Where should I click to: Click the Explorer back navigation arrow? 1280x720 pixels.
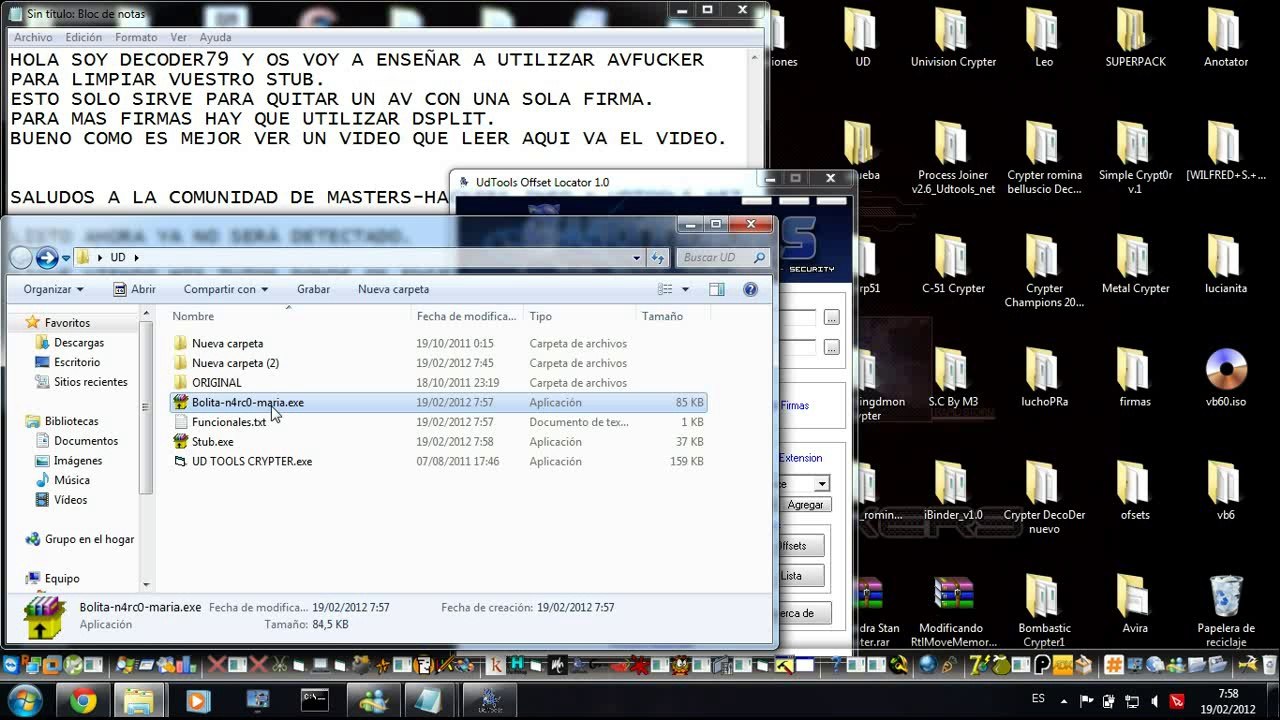point(21,258)
